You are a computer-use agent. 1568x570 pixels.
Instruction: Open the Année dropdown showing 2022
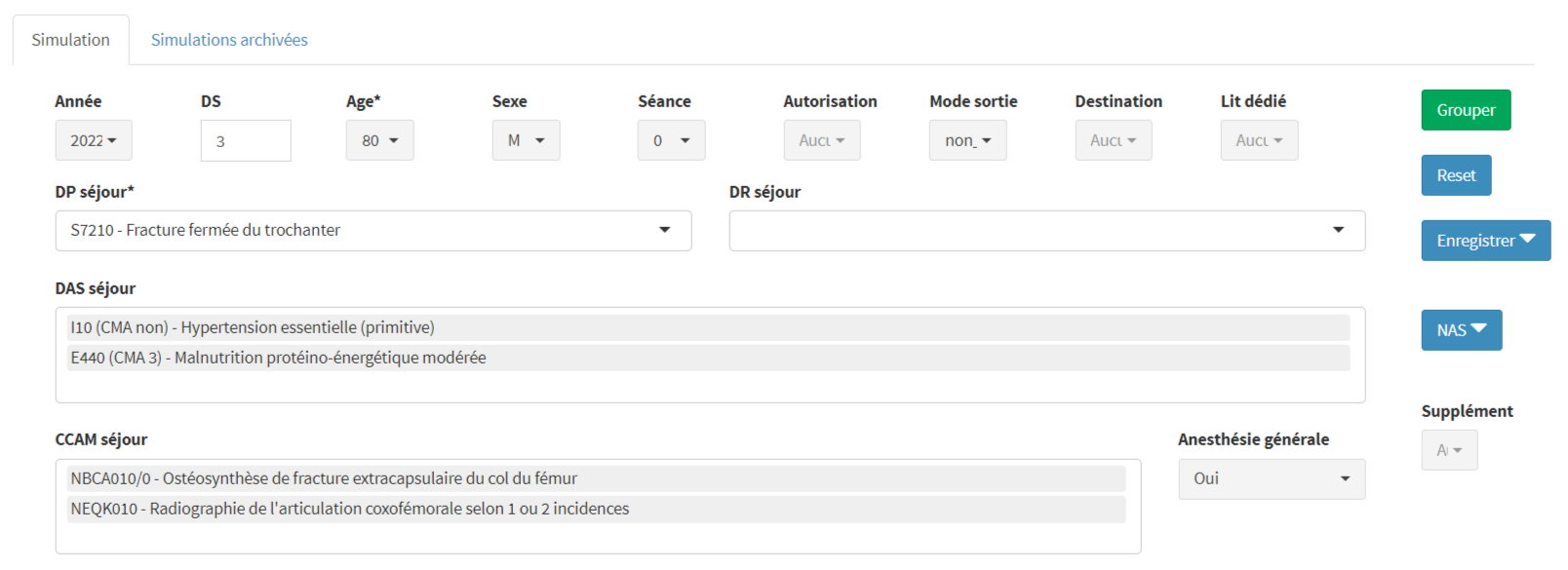click(x=94, y=140)
